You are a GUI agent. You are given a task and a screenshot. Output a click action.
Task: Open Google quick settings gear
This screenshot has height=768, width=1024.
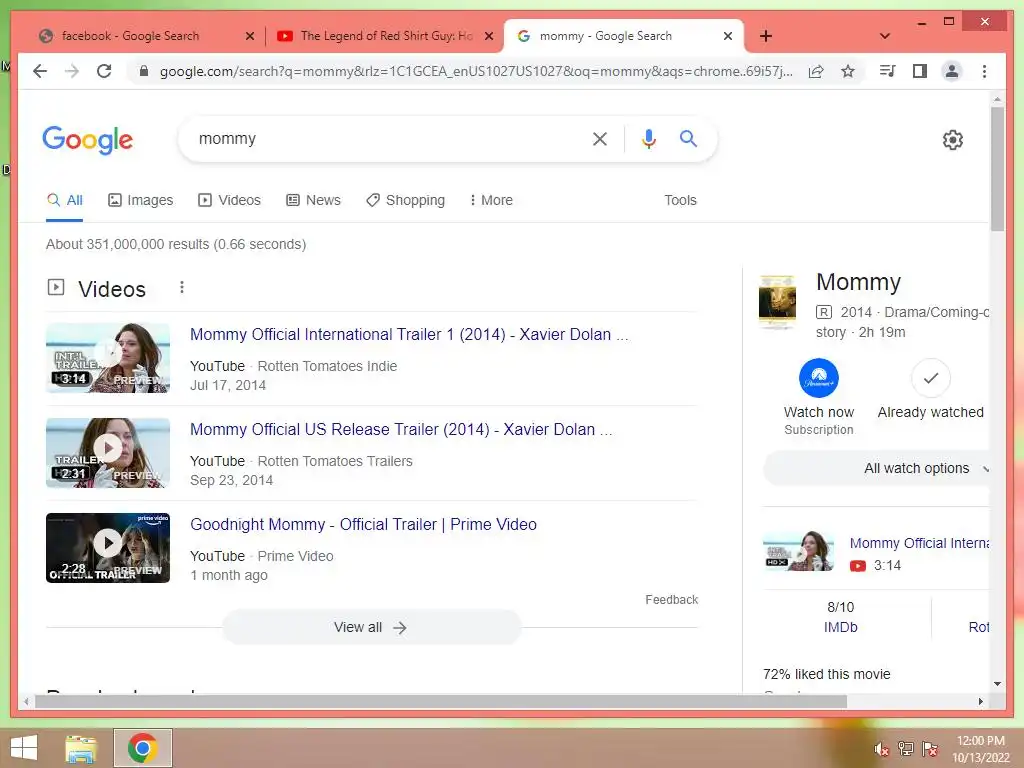pyautogui.click(x=953, y=140)
